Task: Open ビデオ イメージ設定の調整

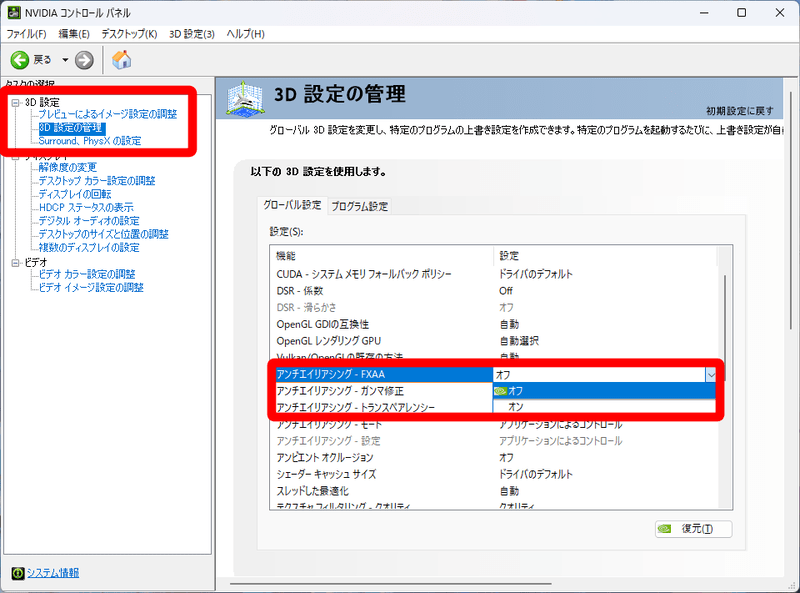Action: click(91, 287)
